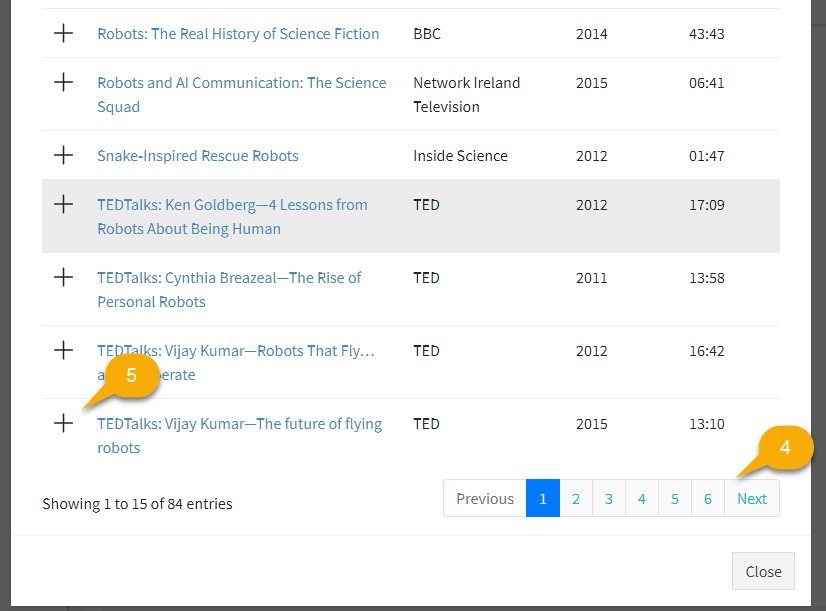Open Ken Goldberg 4 Lessons from Robots link
826x611 pixels.
[x=232, y=216]
